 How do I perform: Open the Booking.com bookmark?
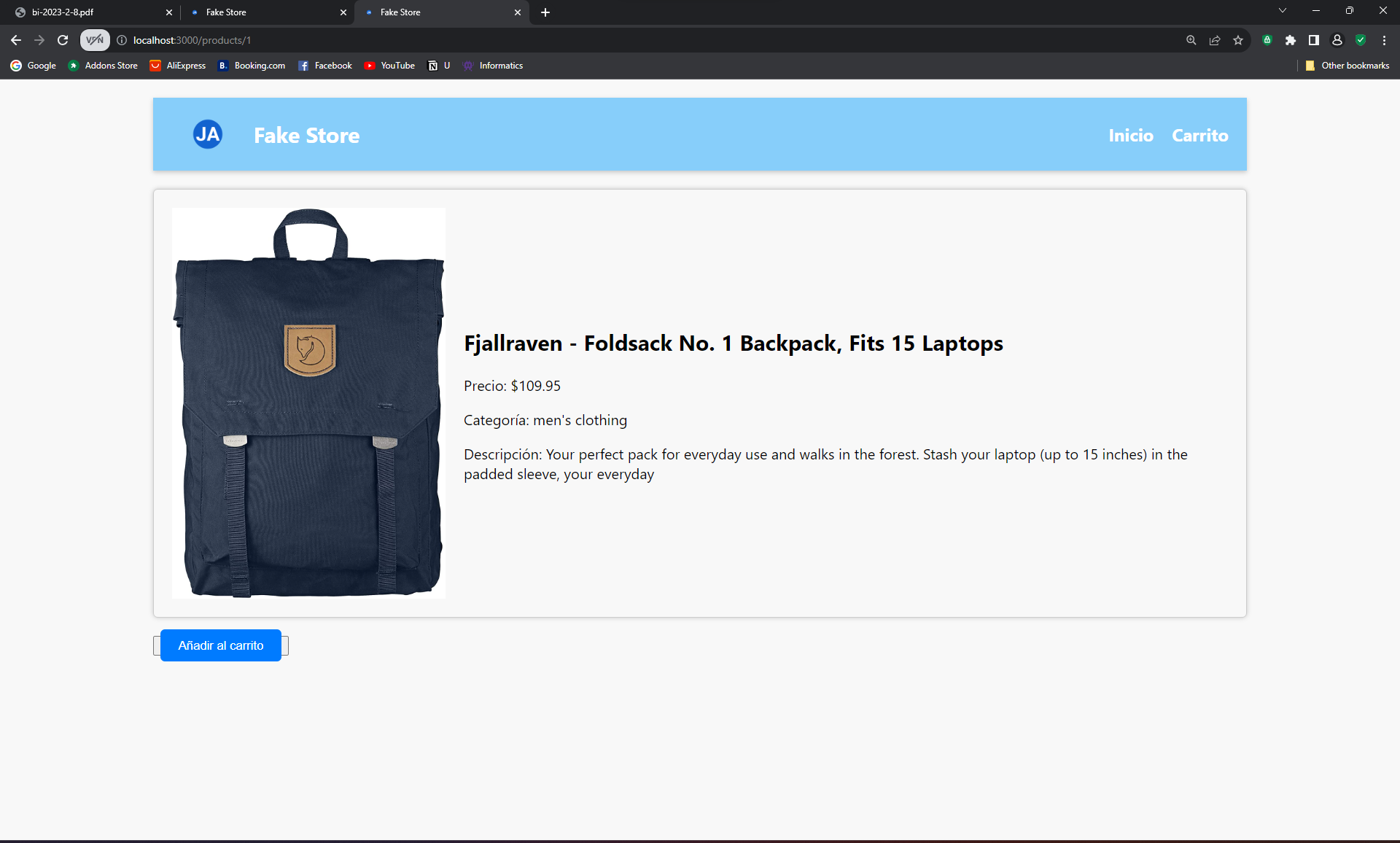click(252, 65)
